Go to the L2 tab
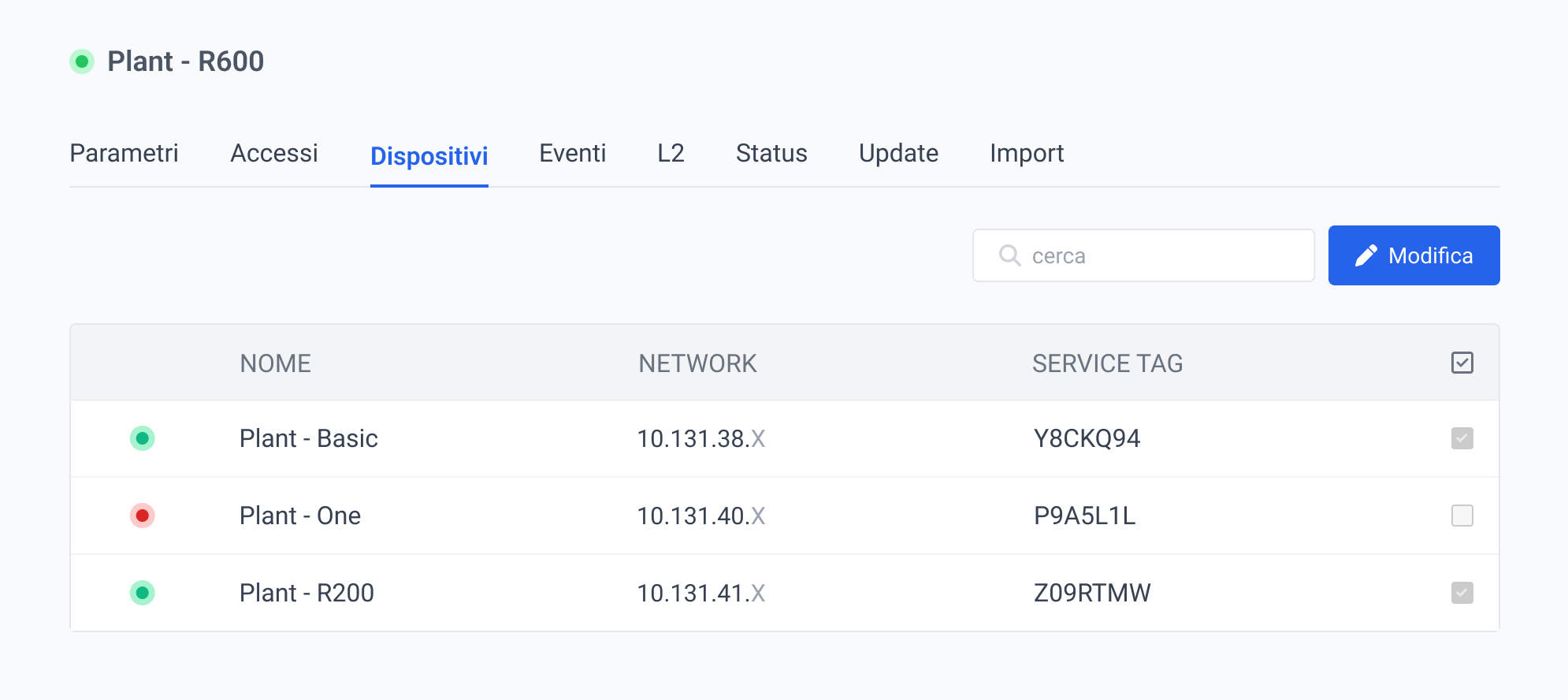1568x700 pixels. (x=671, y=153)
